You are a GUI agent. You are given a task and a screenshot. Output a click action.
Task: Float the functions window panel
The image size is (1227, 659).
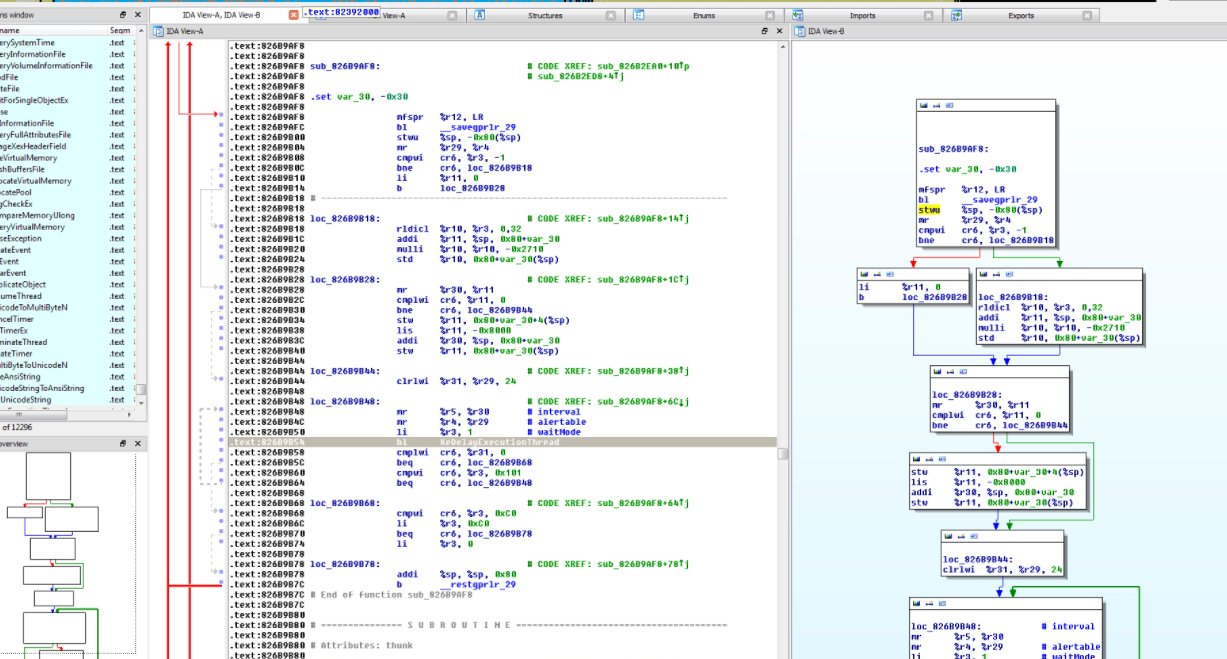123,15
